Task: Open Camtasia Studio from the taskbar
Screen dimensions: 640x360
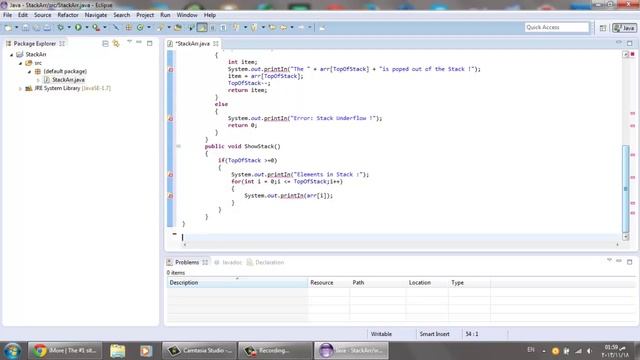Action: (199, 351)
